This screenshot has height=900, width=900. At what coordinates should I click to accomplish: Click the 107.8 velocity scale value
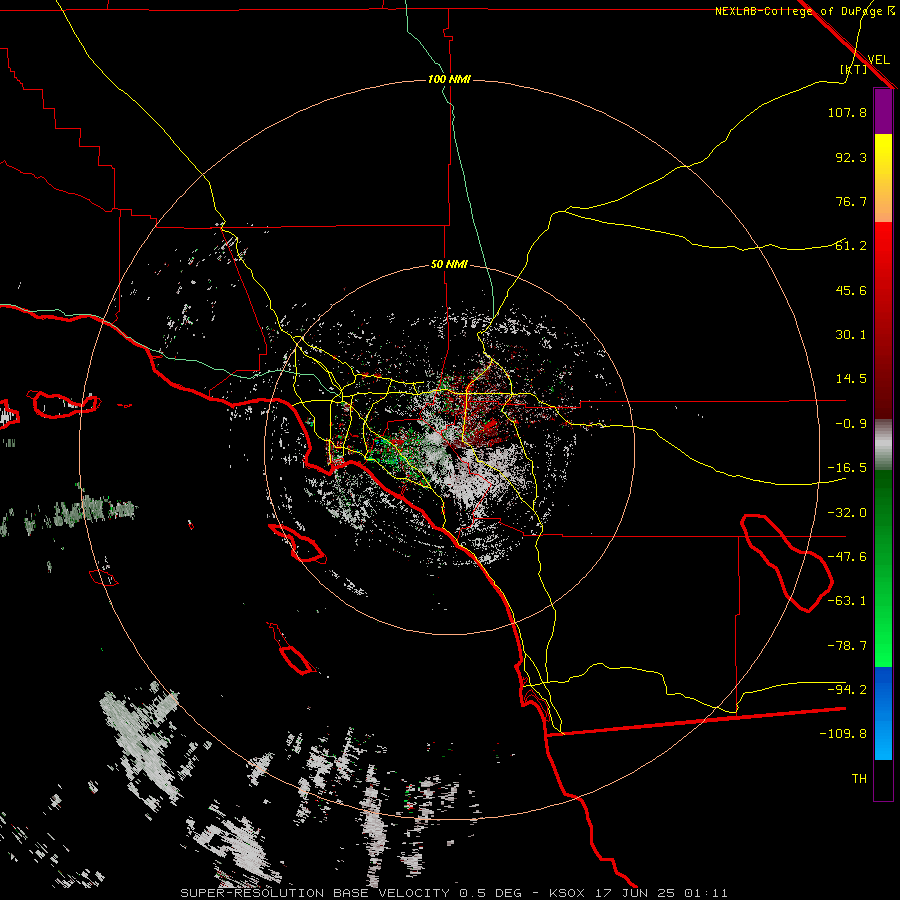847,112
